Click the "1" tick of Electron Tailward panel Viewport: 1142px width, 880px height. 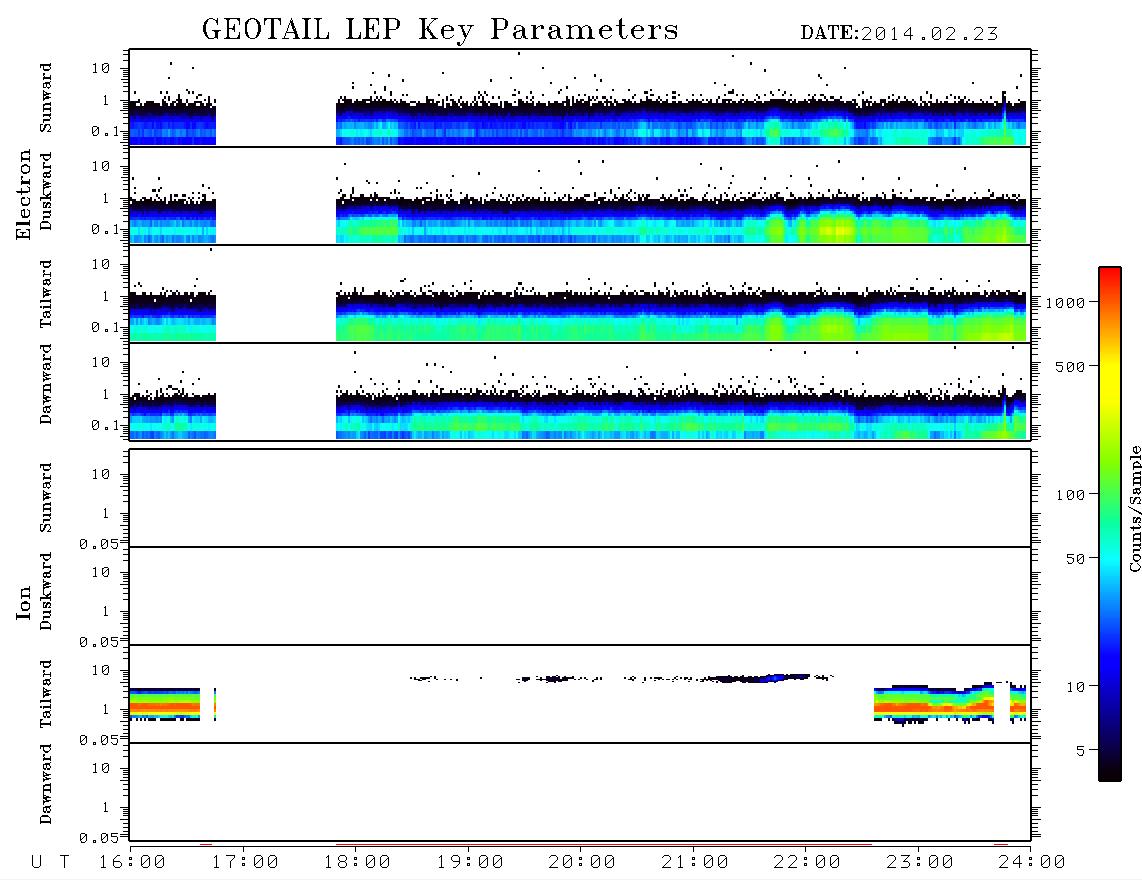click(x=106, y=296)
